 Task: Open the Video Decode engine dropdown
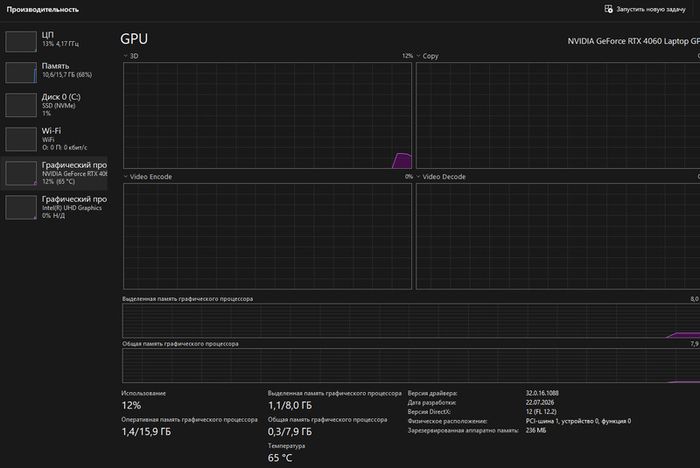tap(418, 177)
